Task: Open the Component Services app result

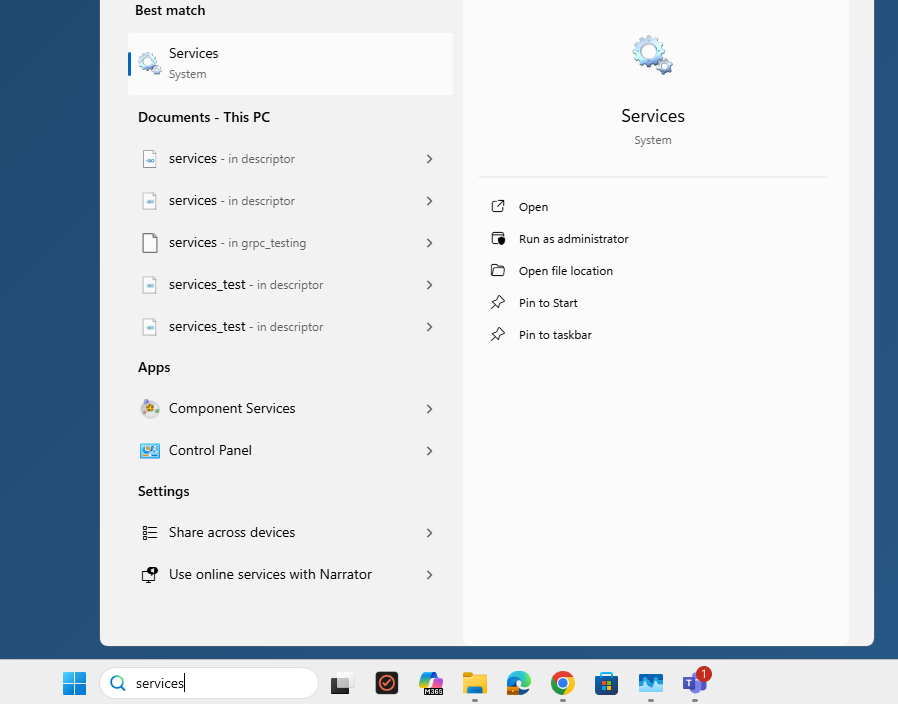Action: (x=290, y=408)
